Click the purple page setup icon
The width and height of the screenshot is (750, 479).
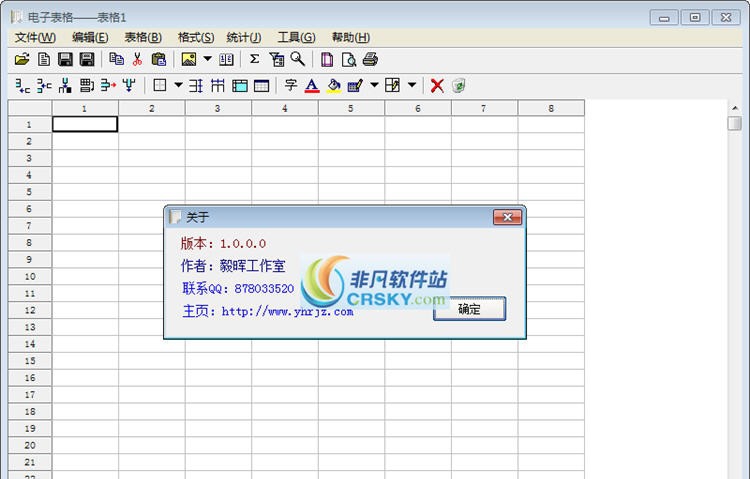[327, 59]
